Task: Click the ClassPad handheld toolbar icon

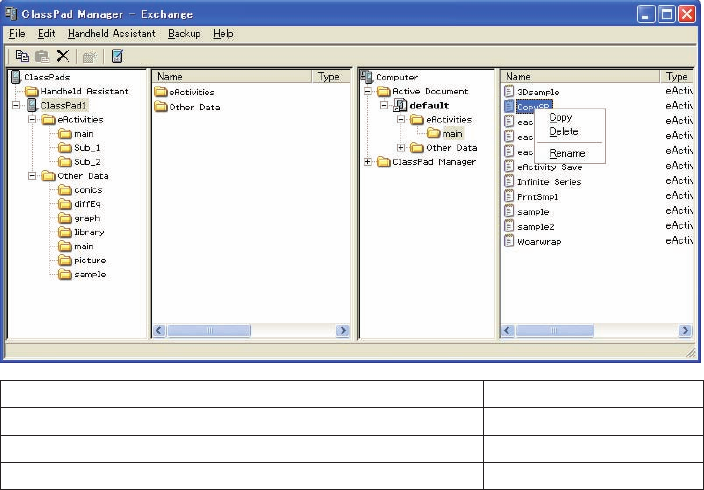Action: click(x=117, y=56)
